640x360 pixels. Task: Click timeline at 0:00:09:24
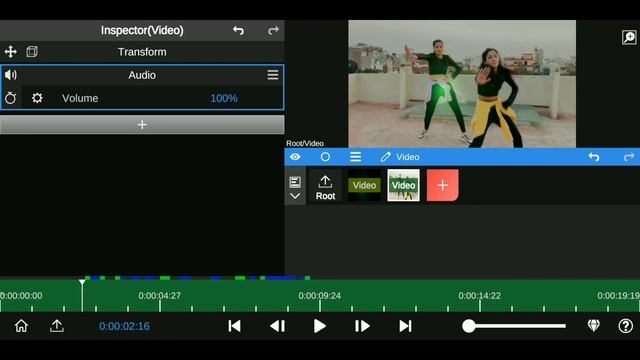coord(320,296)
